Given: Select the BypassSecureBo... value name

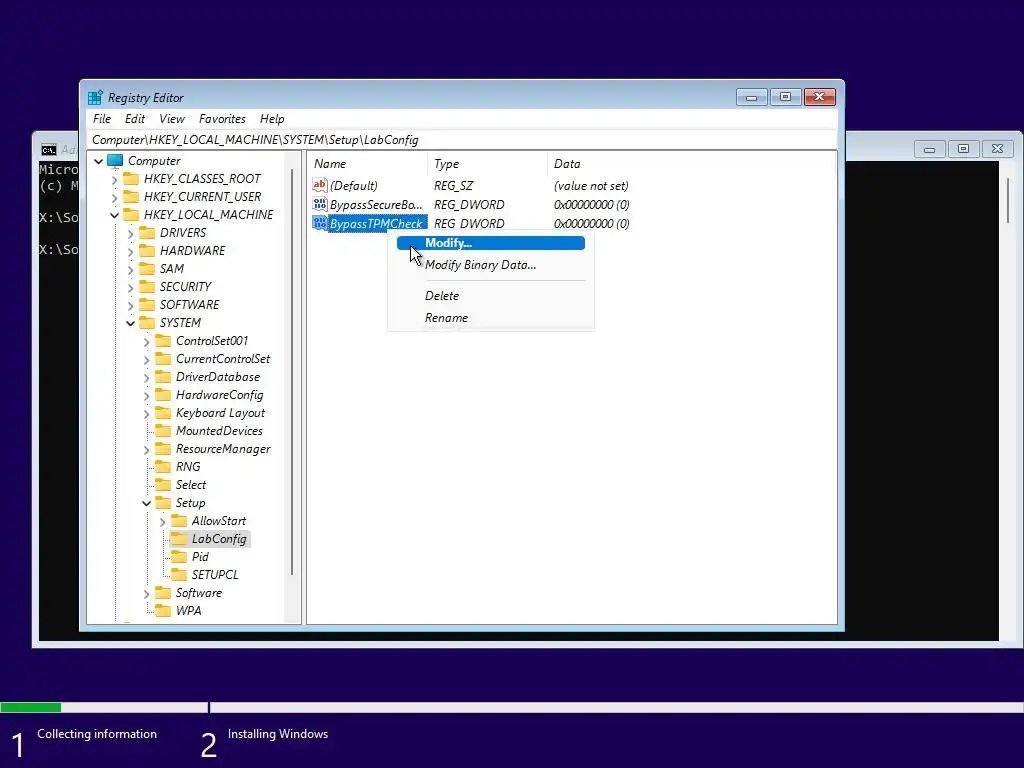Looking at the screenshot, I should (376, 204).
